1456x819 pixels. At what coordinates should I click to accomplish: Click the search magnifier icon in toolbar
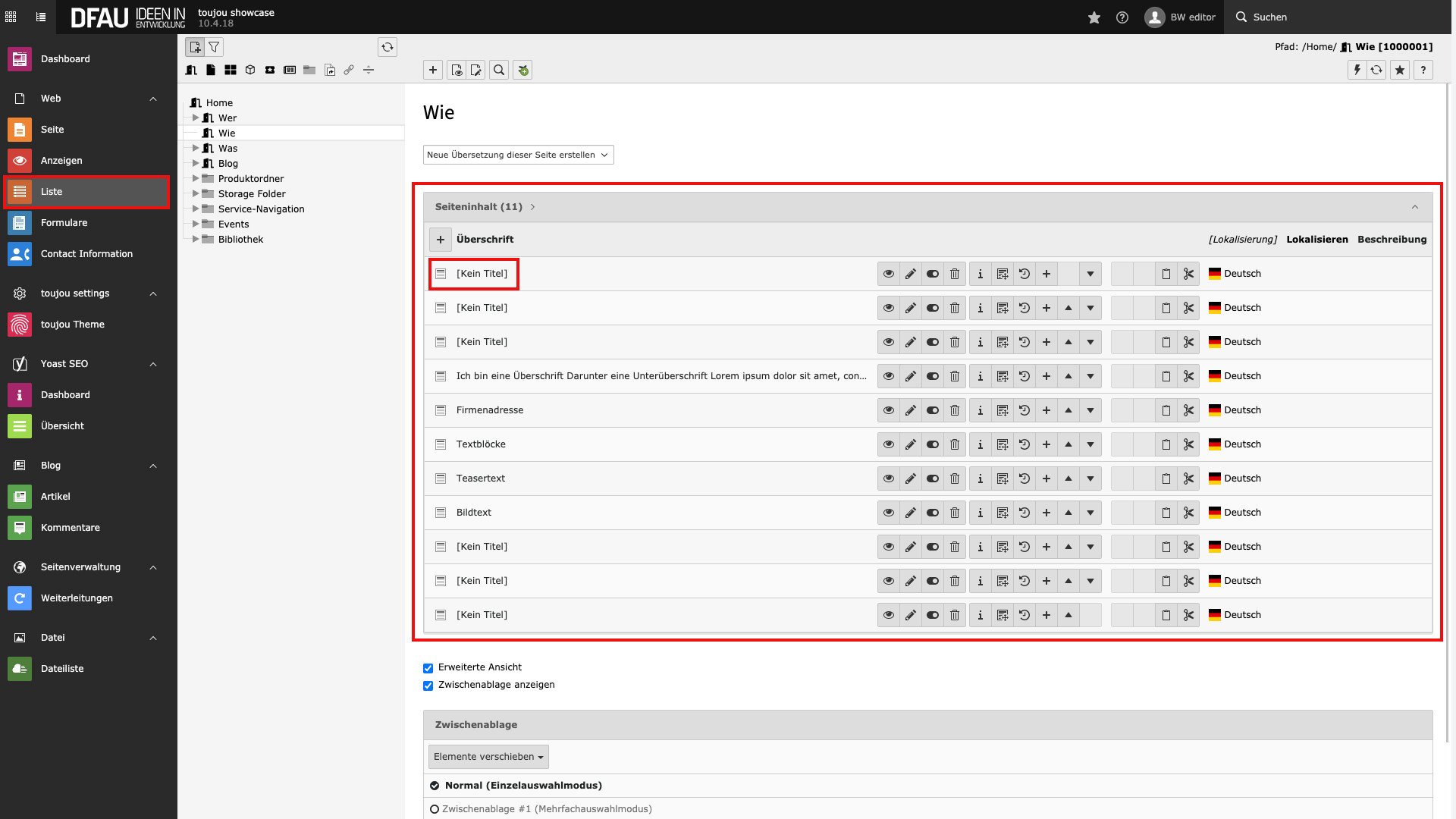(499, 70)
